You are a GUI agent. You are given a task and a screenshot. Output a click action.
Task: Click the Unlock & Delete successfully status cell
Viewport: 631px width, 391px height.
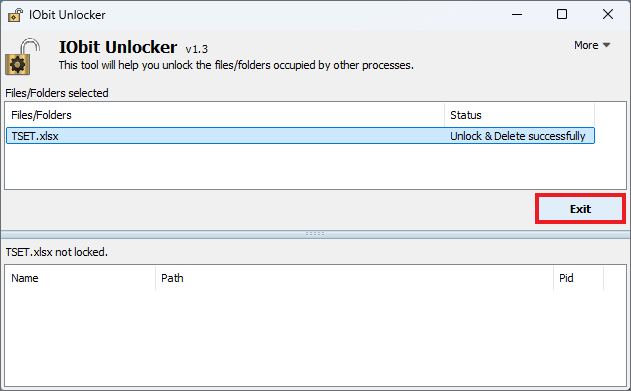pyautogui.click(x=518, y=136)
